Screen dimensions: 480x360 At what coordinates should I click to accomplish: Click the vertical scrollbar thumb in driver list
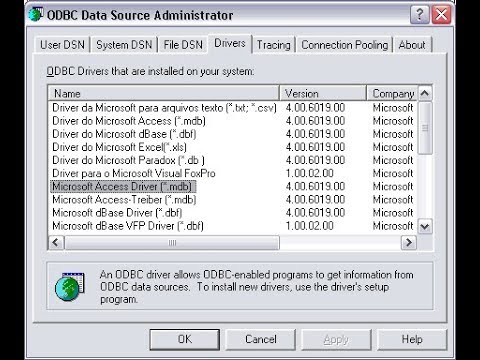click(x=425, y=128)
